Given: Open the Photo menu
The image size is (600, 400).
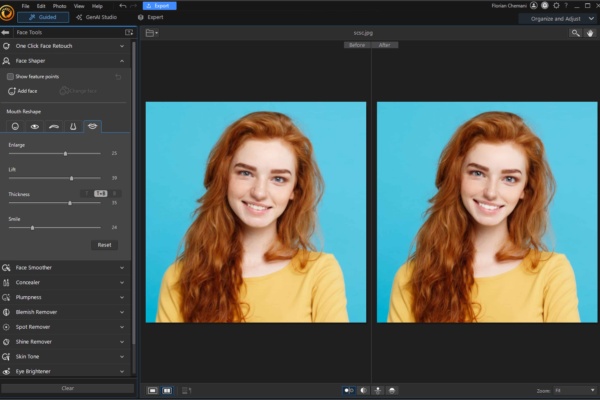Looking at the screenshot, I should 59,6.
